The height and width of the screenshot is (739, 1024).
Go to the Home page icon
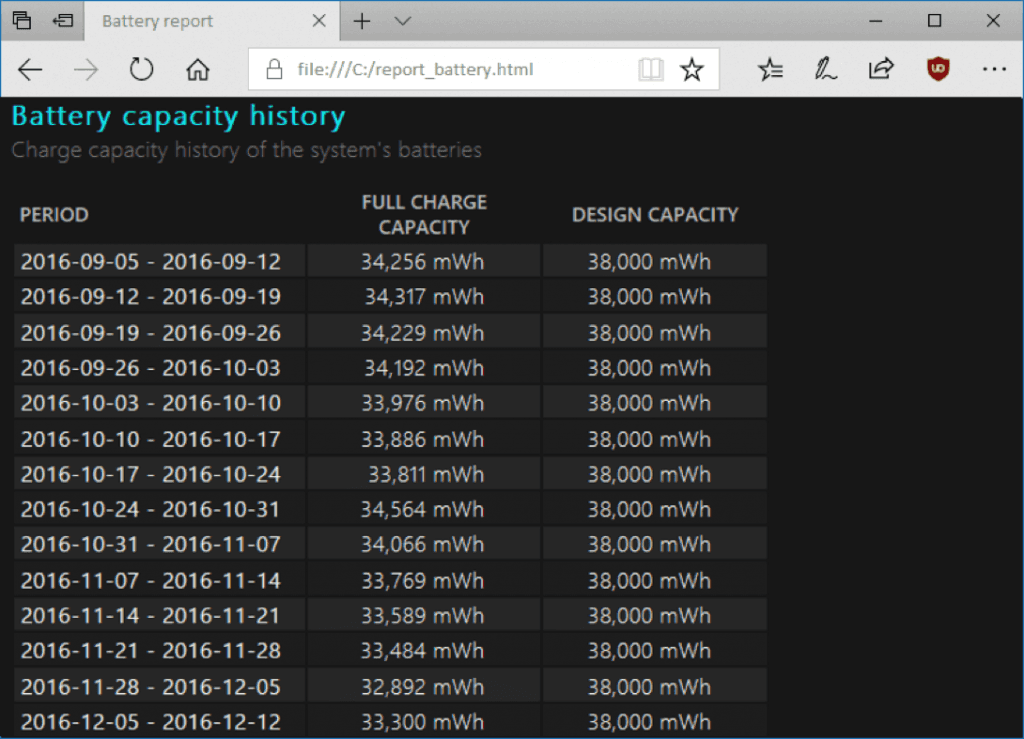(198, 69)
